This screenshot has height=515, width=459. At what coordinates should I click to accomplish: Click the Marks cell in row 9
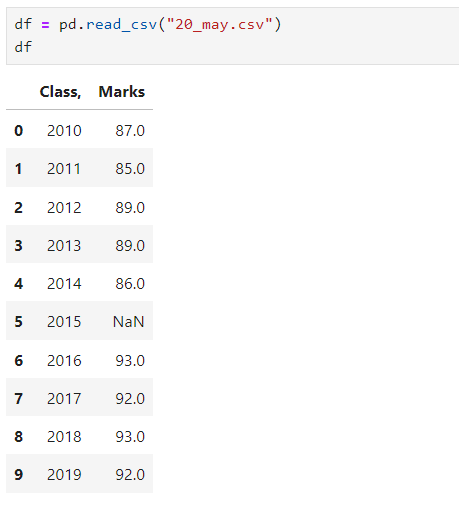point(130,474)
